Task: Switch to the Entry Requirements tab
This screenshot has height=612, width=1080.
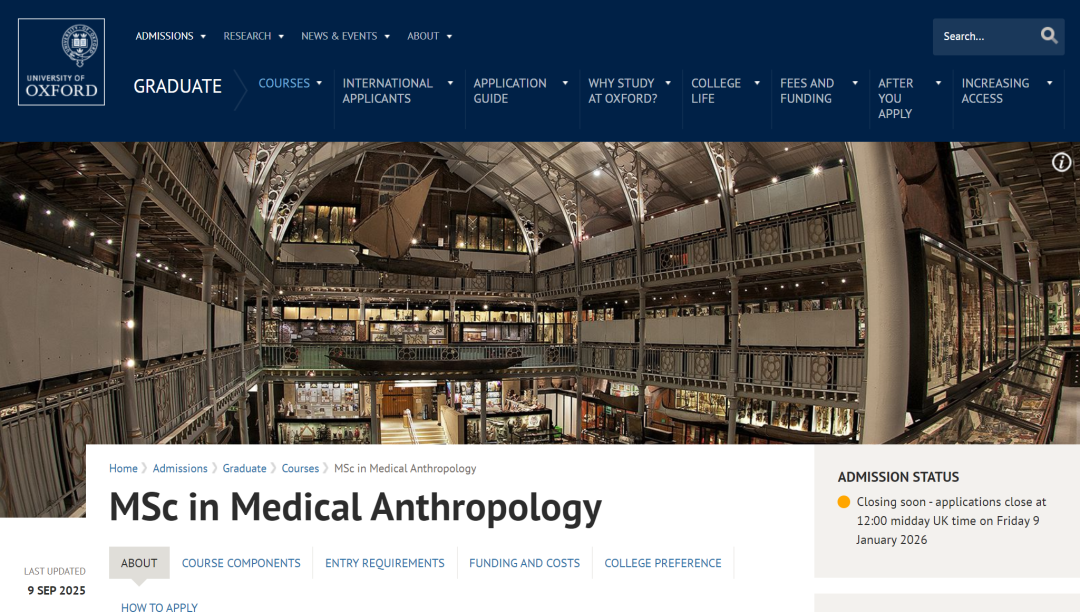Action: pos(384,563)
